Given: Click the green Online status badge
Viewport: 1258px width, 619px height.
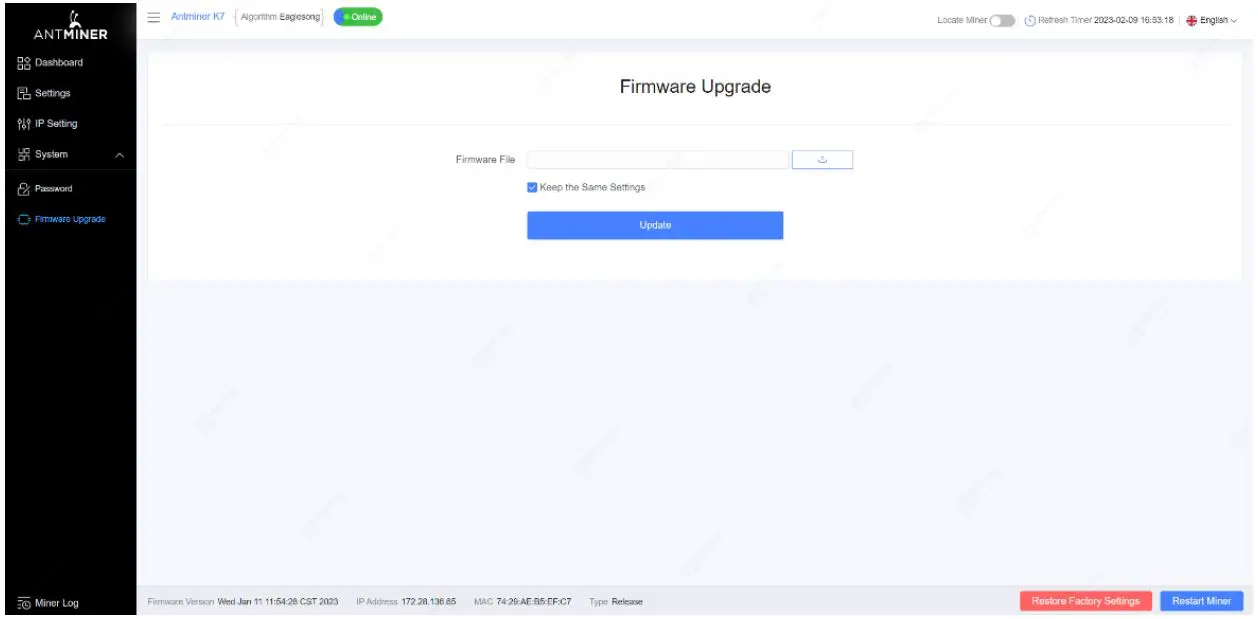Looking at the screenshot, I should 358,17.
